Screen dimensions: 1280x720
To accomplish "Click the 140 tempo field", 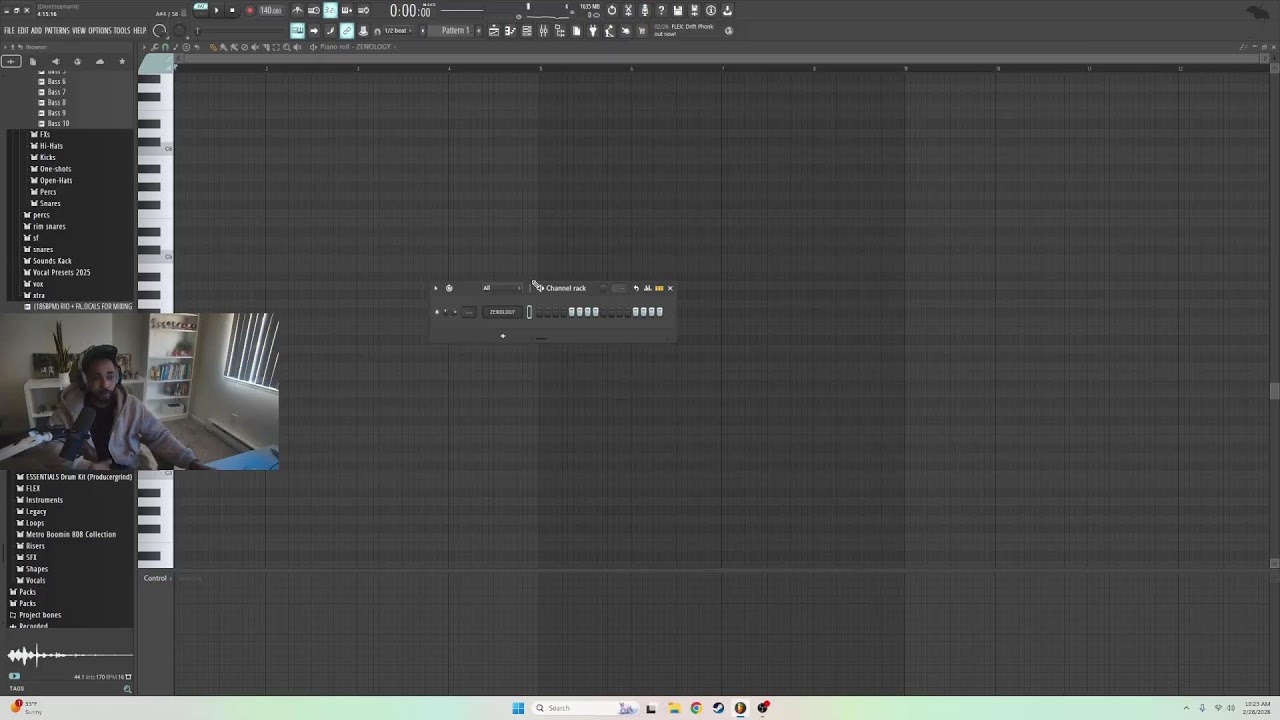I will [x=271, y=11].
